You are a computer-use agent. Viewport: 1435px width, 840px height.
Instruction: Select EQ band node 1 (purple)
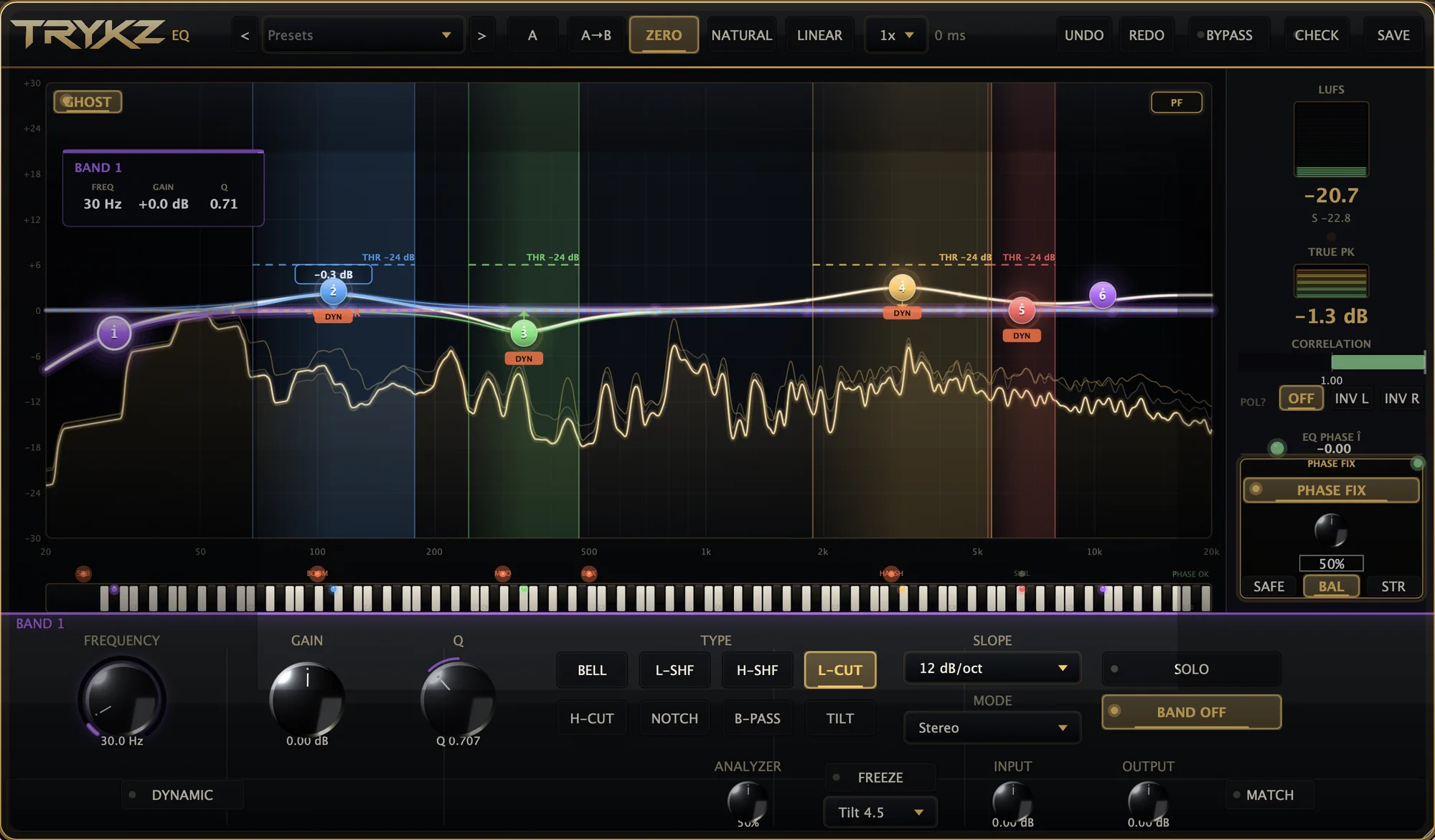click(114, 333)
